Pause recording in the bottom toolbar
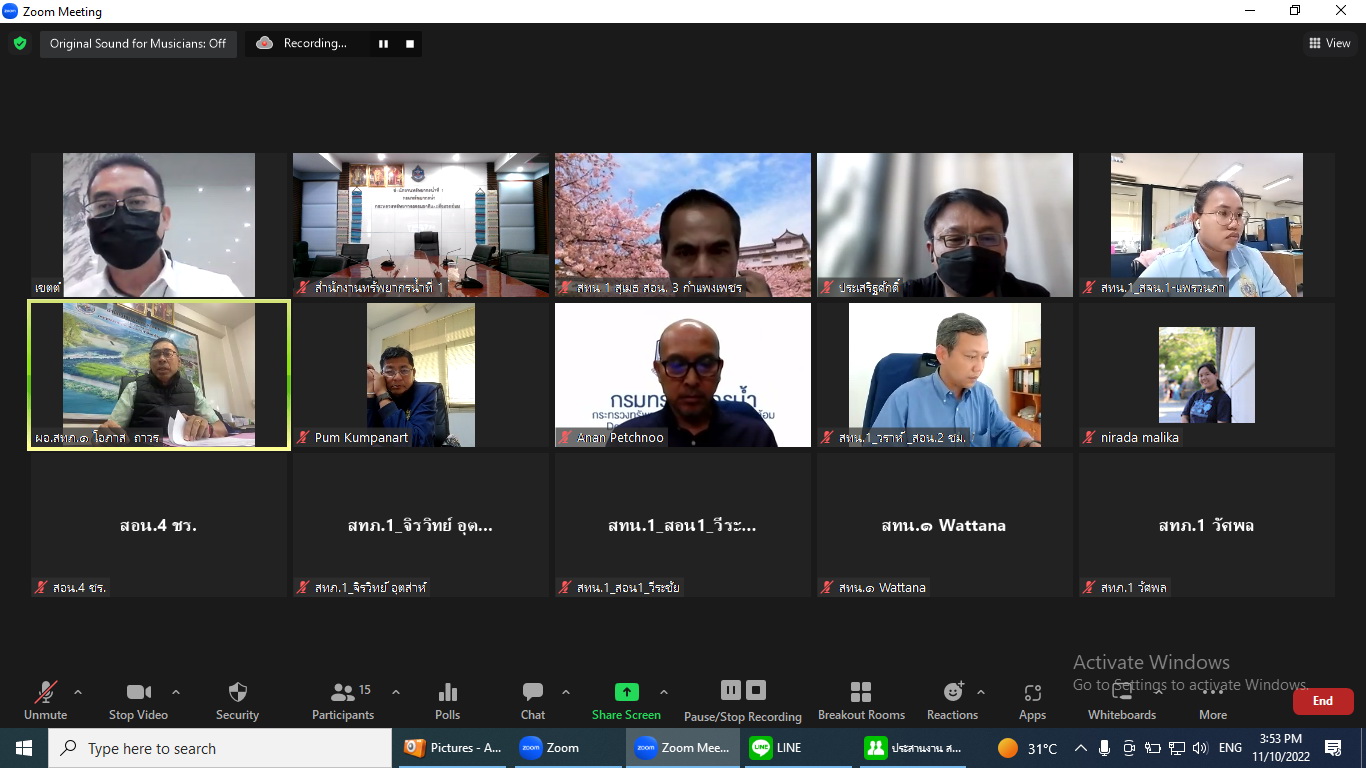1366x768 pixels. tap(731, 690)
